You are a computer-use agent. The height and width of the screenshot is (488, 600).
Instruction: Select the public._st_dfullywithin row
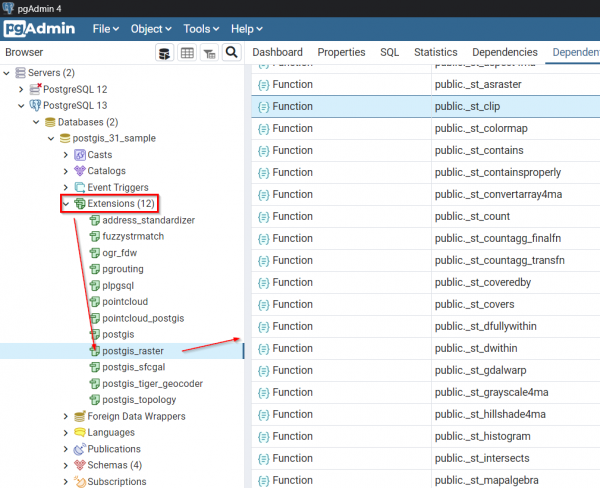point(426,326)
